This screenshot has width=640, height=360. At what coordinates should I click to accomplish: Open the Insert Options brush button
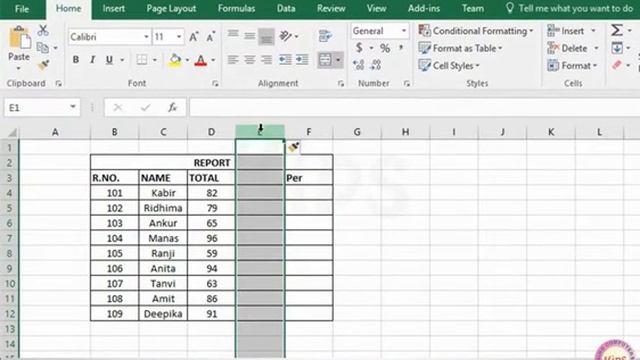293,147
